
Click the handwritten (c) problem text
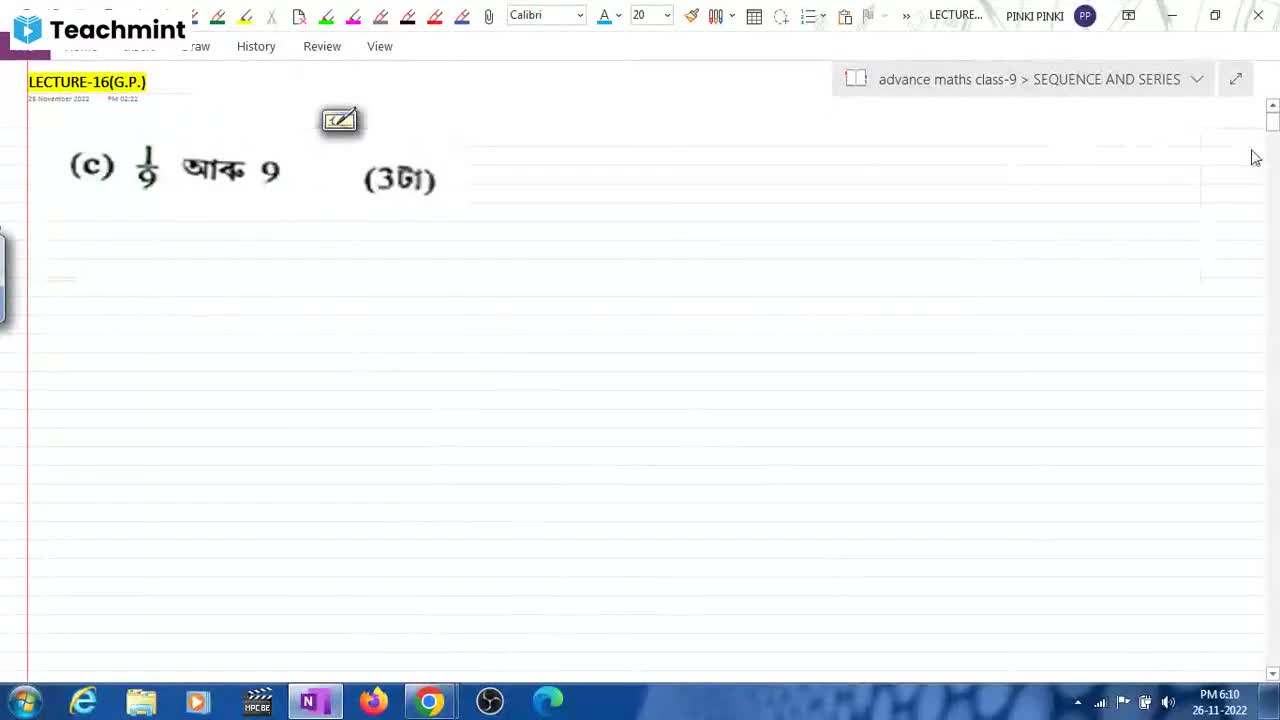175,168
